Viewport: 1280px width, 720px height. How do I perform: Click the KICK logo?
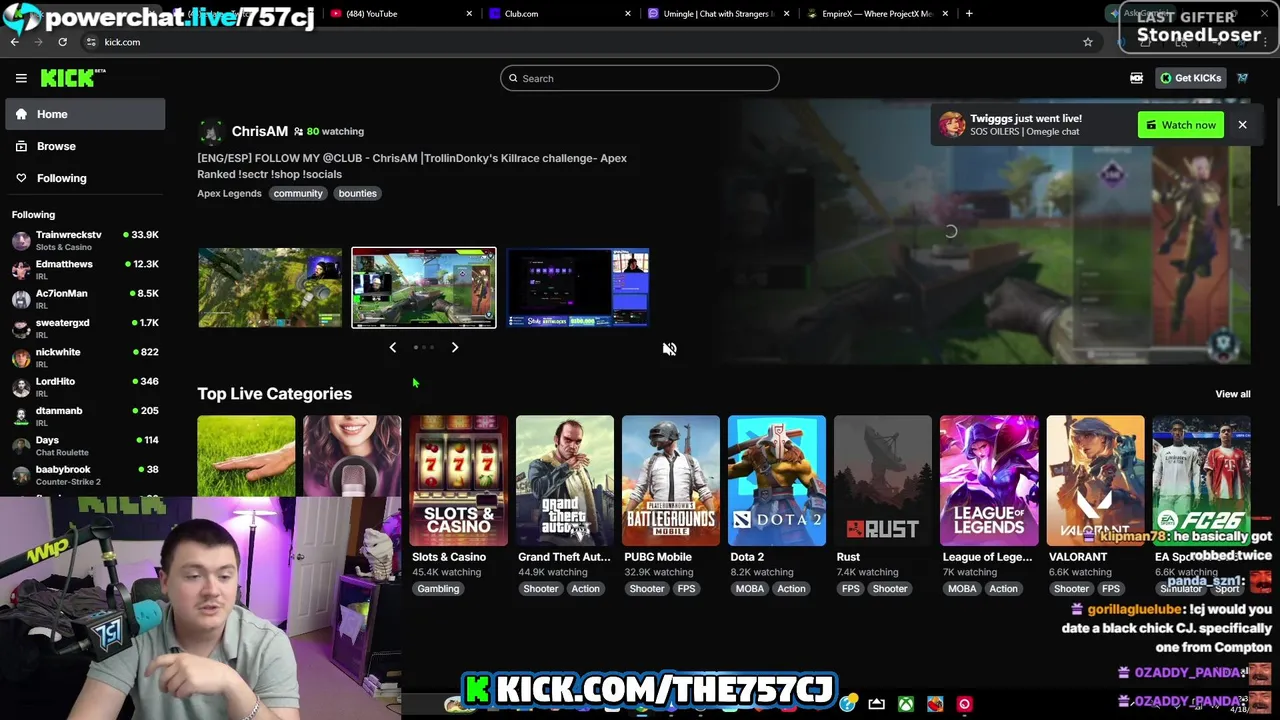pos(72,78)
